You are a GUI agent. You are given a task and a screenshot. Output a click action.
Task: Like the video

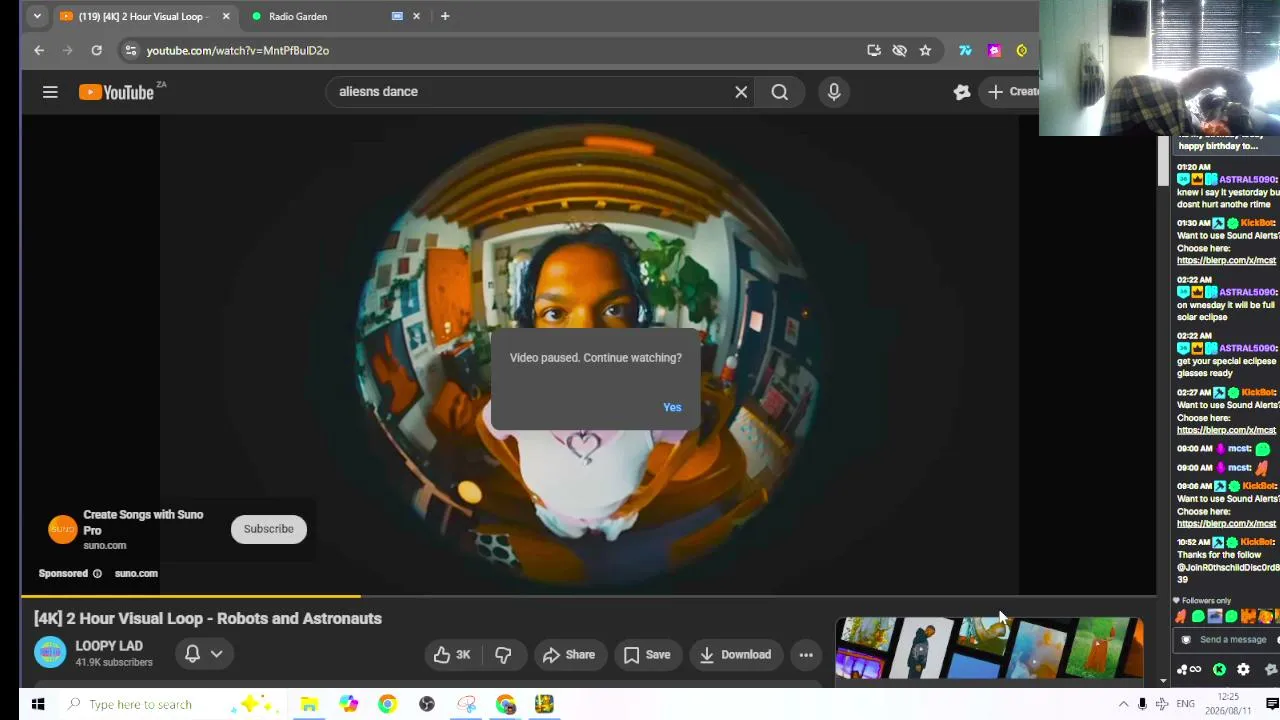(452, 655)
